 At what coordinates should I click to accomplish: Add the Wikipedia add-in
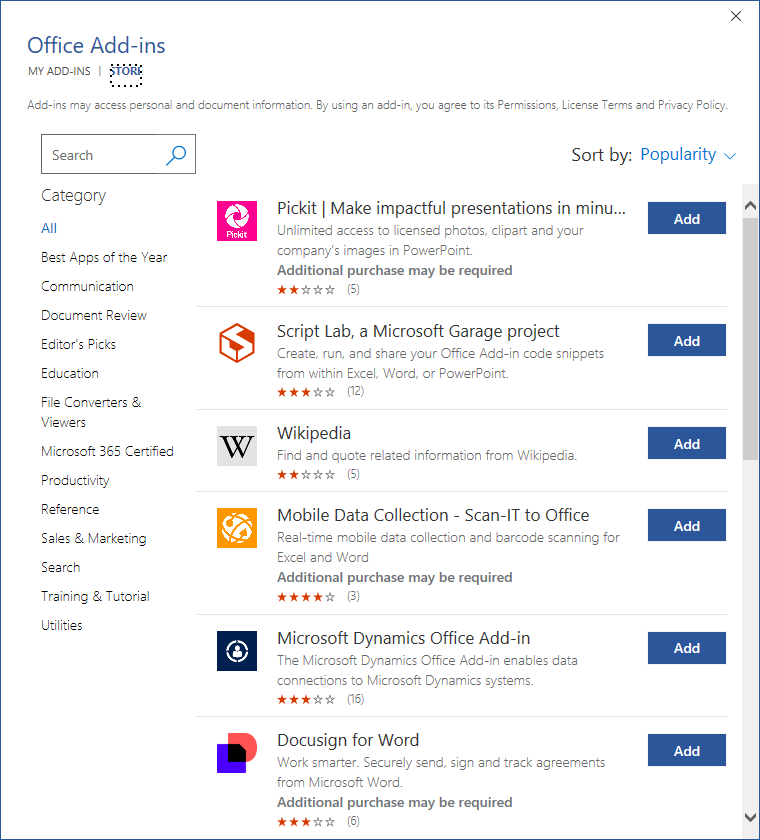pyautogui.click(x=687, y=443)
